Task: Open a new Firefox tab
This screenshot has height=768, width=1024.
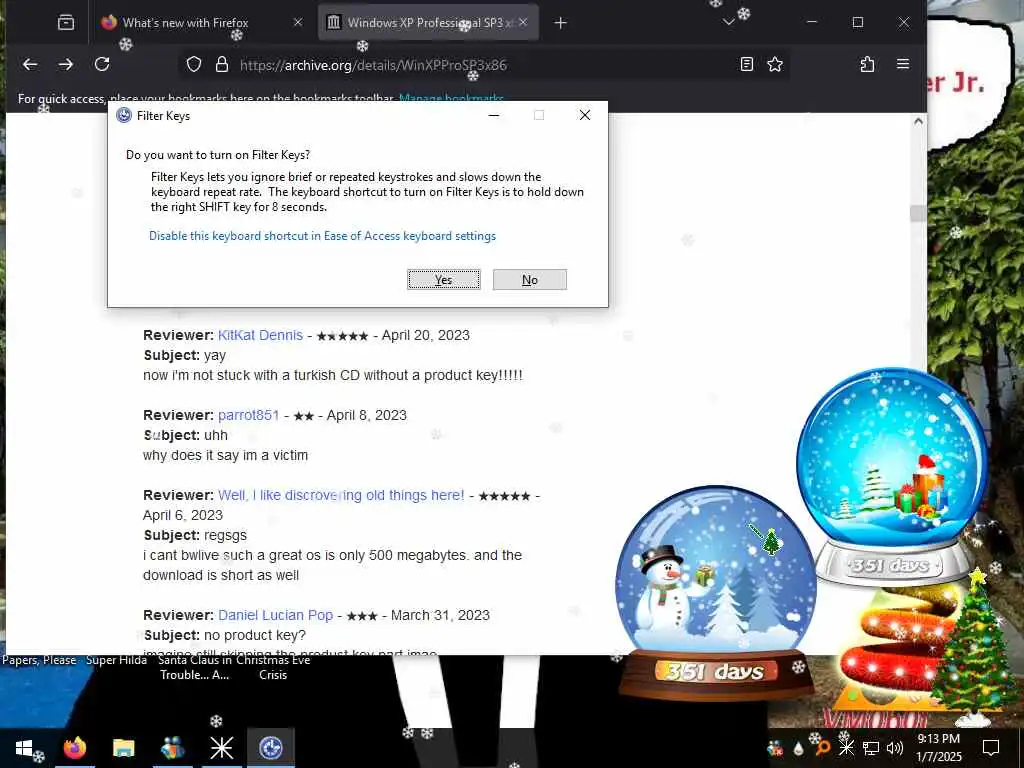Action: (560, 23)
